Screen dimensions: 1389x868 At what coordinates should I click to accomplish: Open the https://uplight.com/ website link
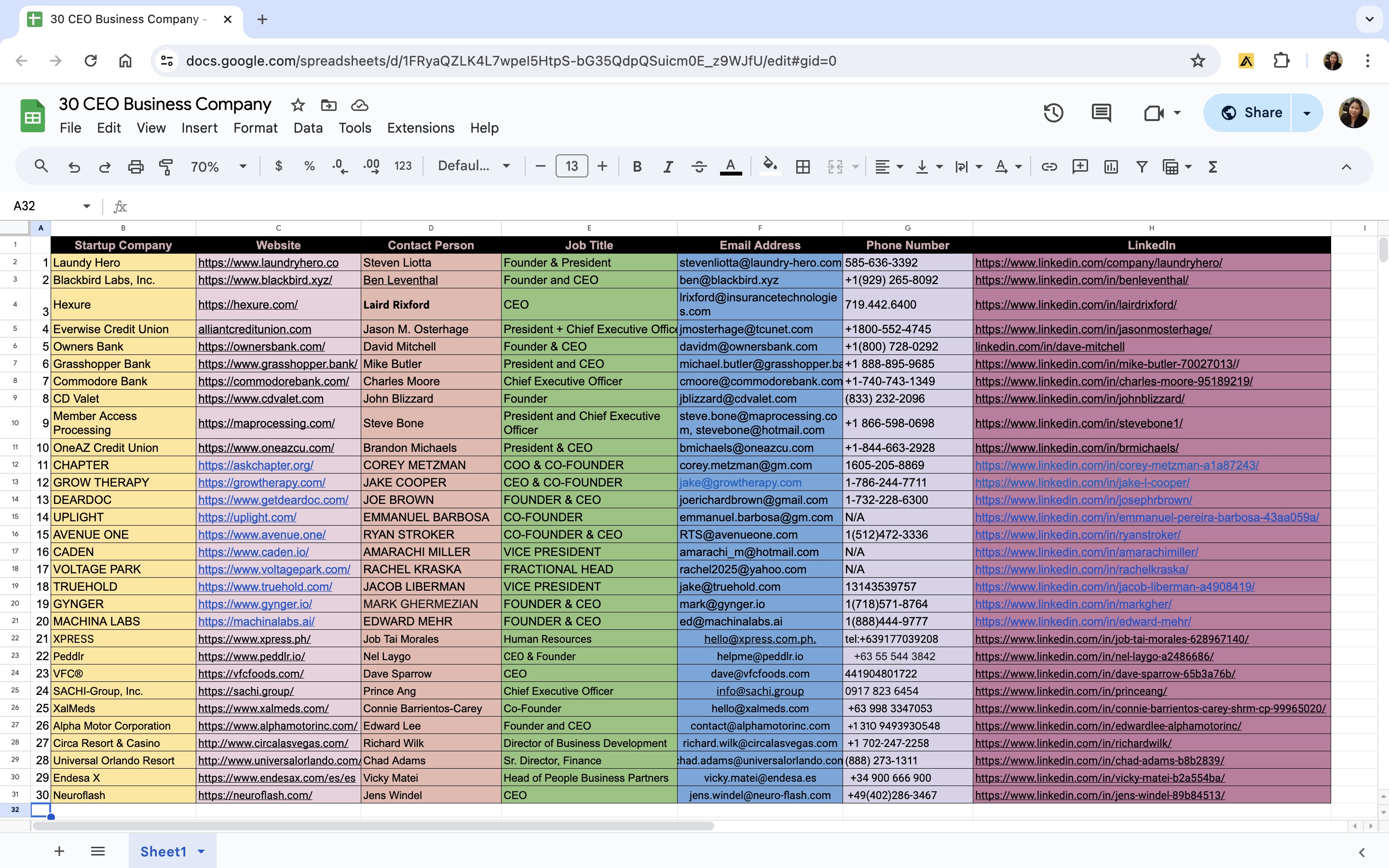tap(247, 517)
